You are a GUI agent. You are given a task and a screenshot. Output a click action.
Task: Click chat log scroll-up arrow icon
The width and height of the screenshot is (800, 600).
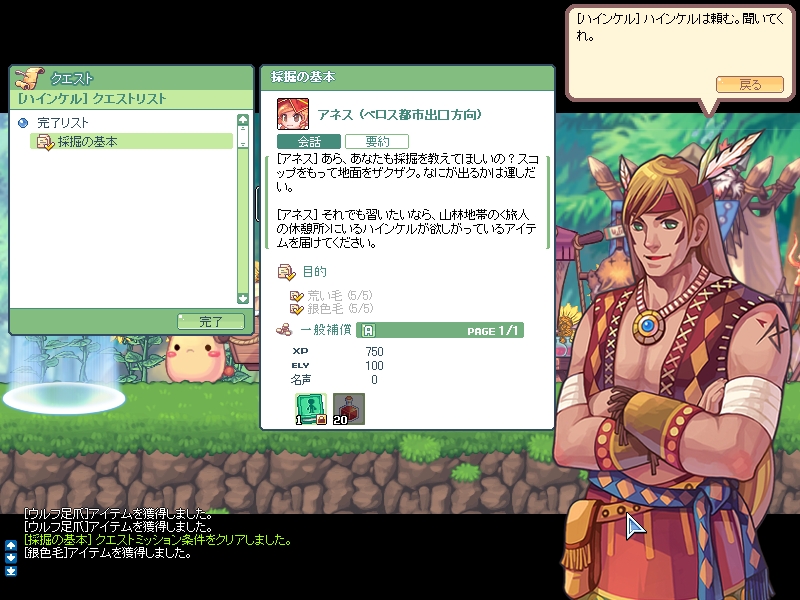click(11, 545)
